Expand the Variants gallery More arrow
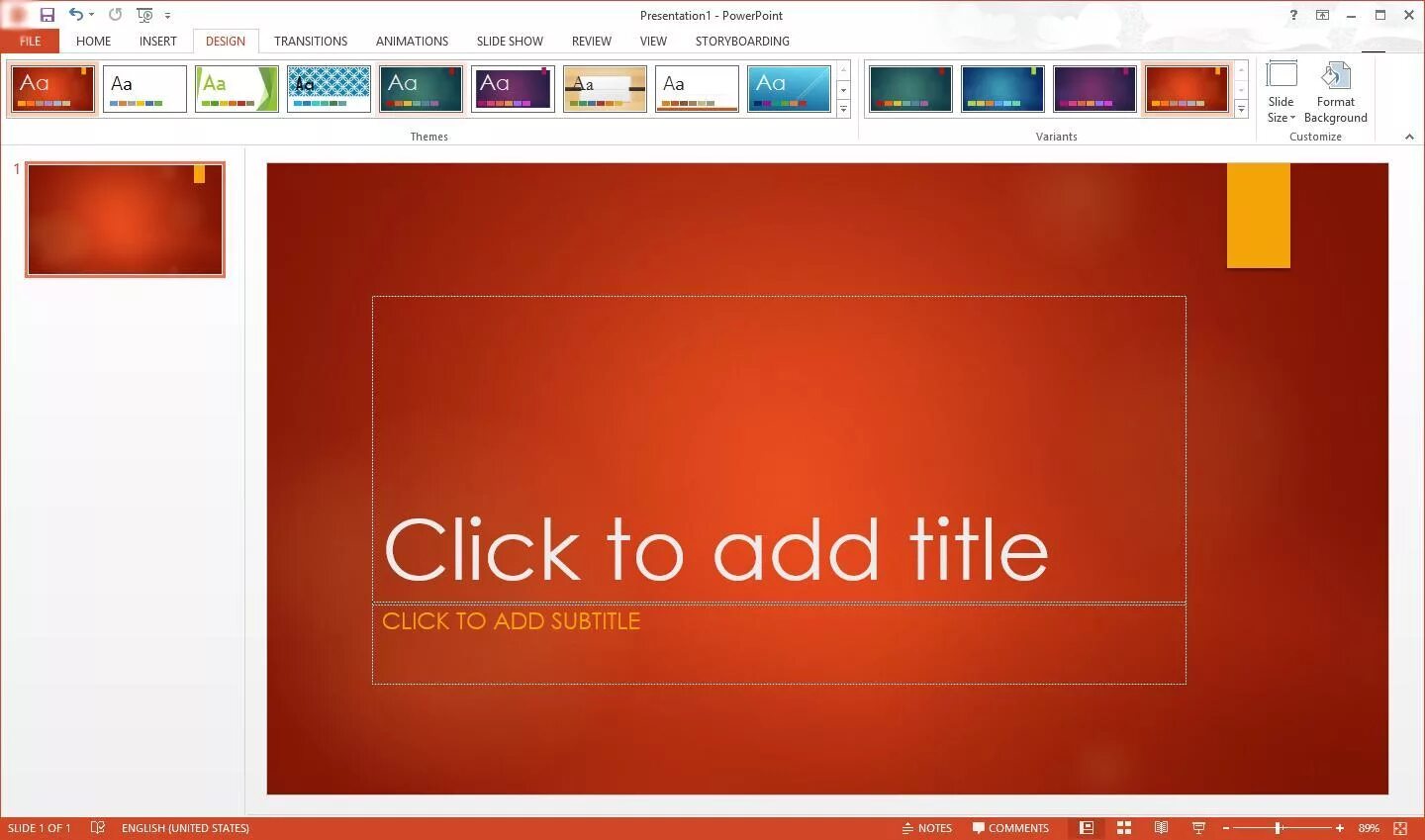1425x840 pixels. pos(1241,109)
